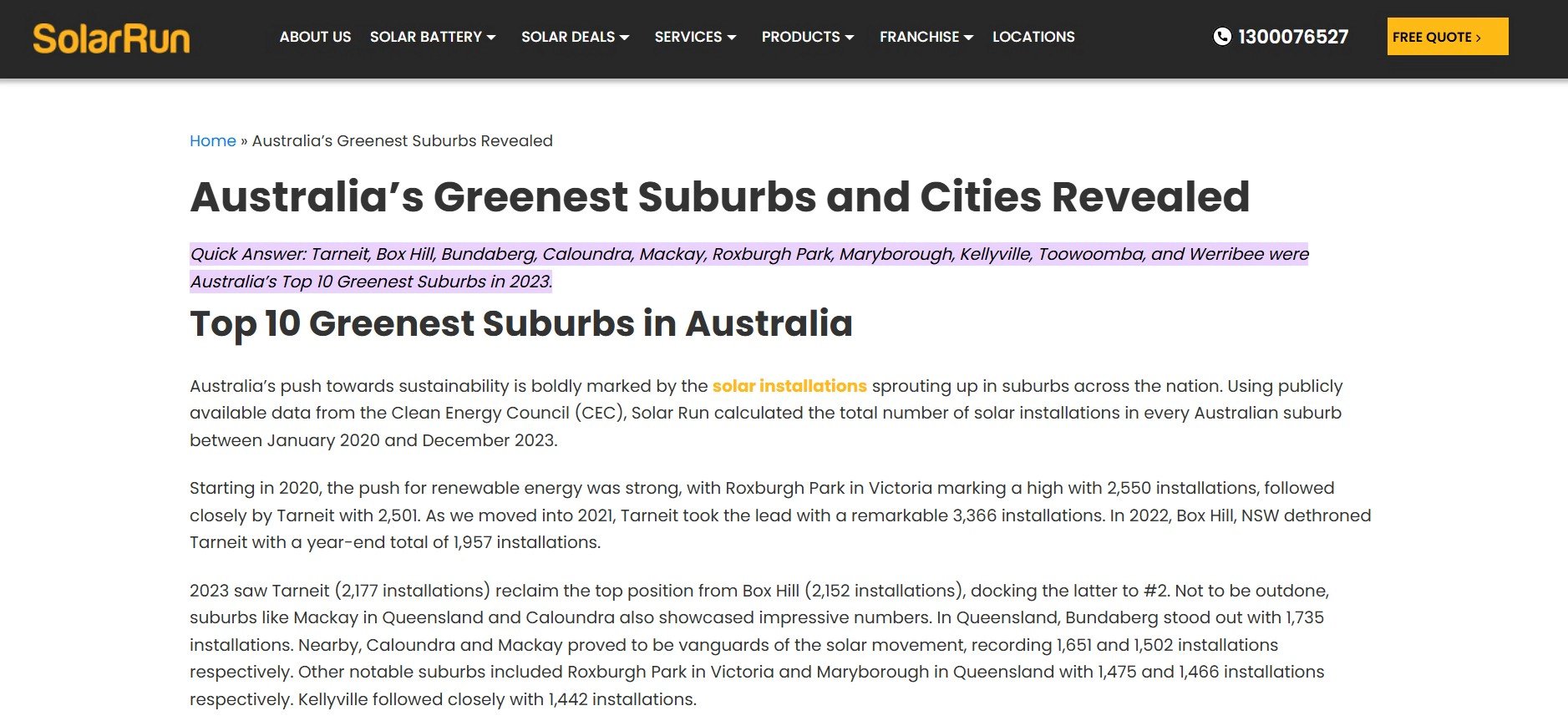Call the 1300076527 phone number link
Screen dimensions: 1568x721
(1293, 37)
